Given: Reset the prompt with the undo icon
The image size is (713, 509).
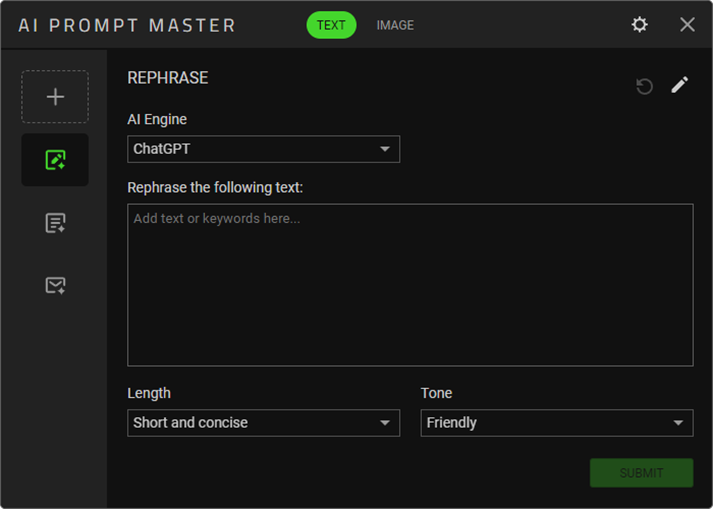Looking at the screenshot, I should click(644, 86).
